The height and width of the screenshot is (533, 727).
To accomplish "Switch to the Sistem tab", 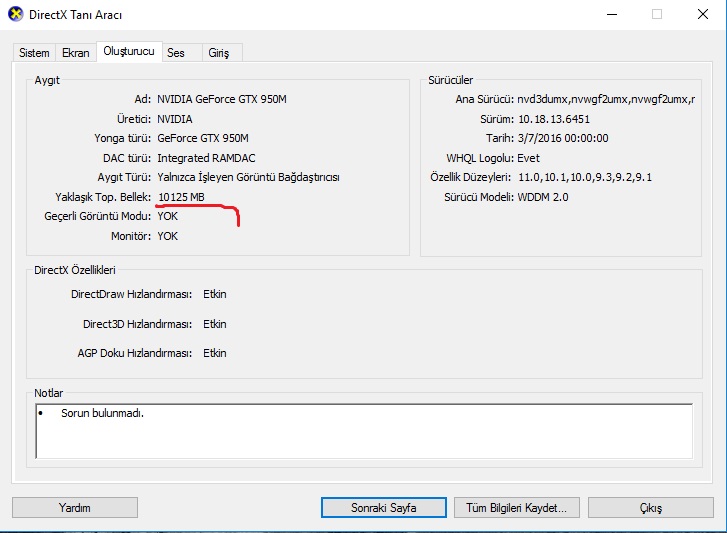I will (34, 53).
